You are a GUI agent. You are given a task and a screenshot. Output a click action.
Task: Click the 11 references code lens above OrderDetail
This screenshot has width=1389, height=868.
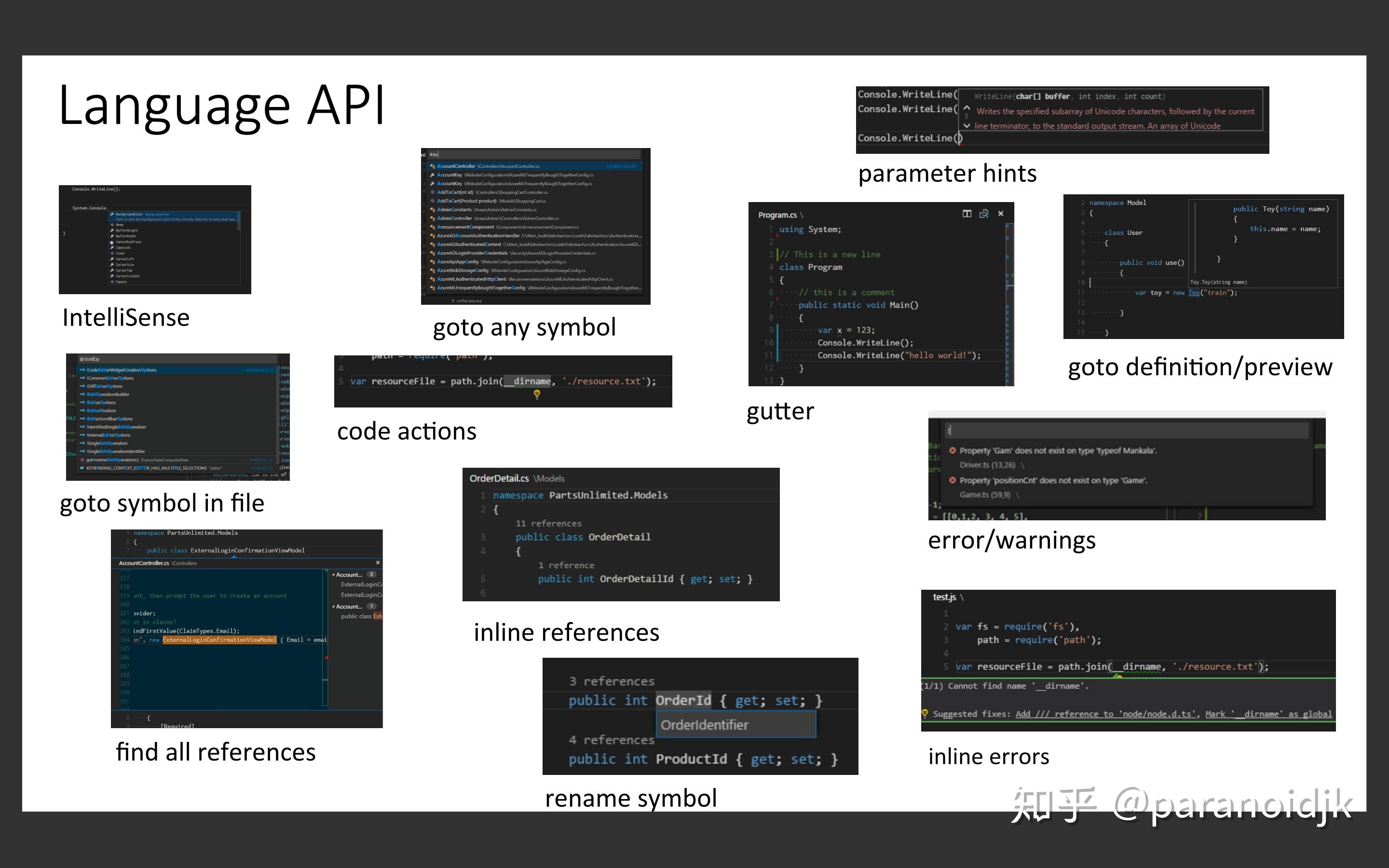coord(548,523)
